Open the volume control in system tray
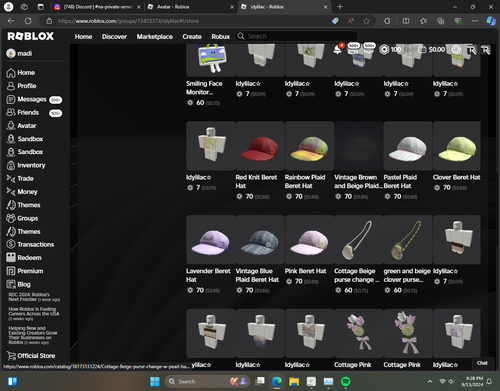Viewport: 500px width, 391px height. tap(451, 381)
